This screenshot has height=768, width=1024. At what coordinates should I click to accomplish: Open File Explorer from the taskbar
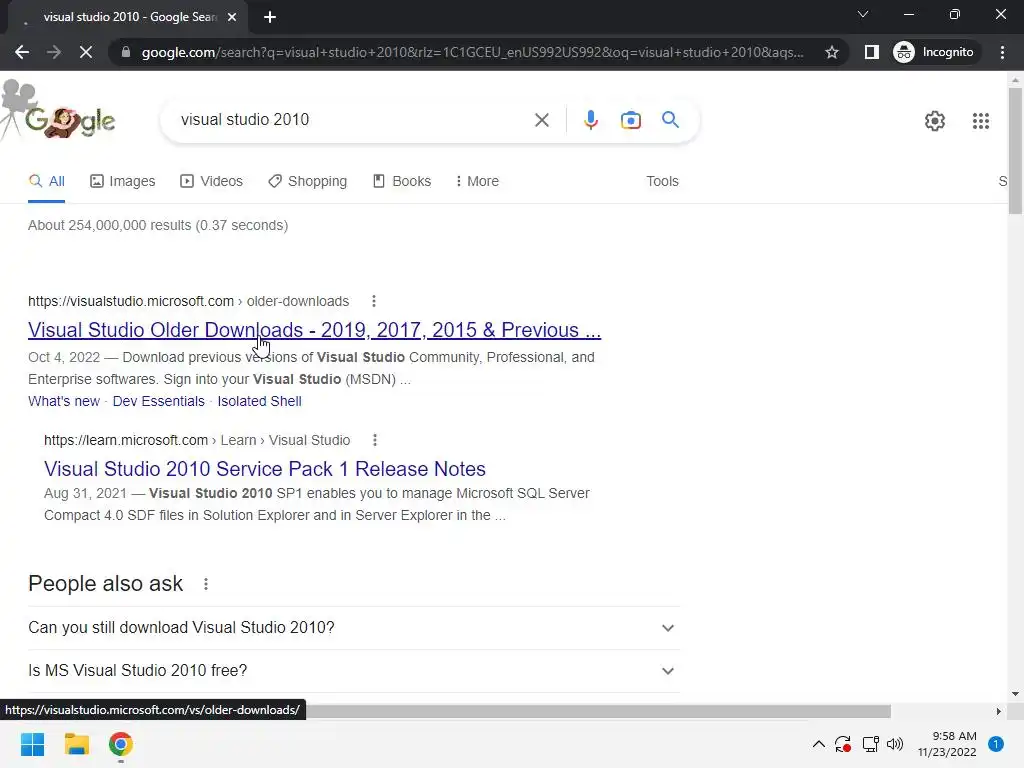(76, 744)
